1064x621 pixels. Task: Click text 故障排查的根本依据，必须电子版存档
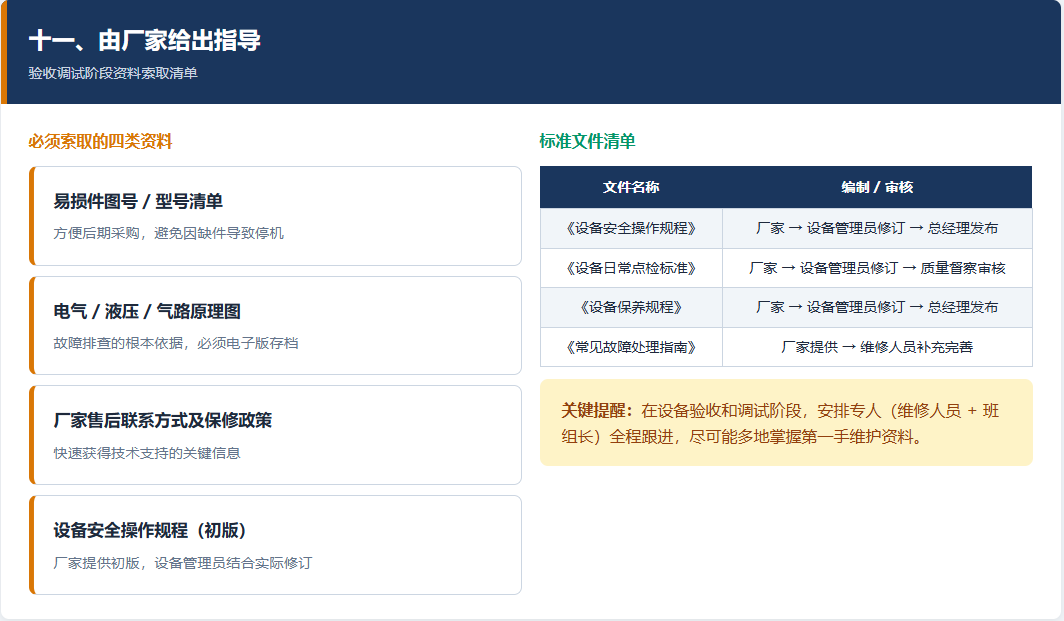tap(176, 343)
